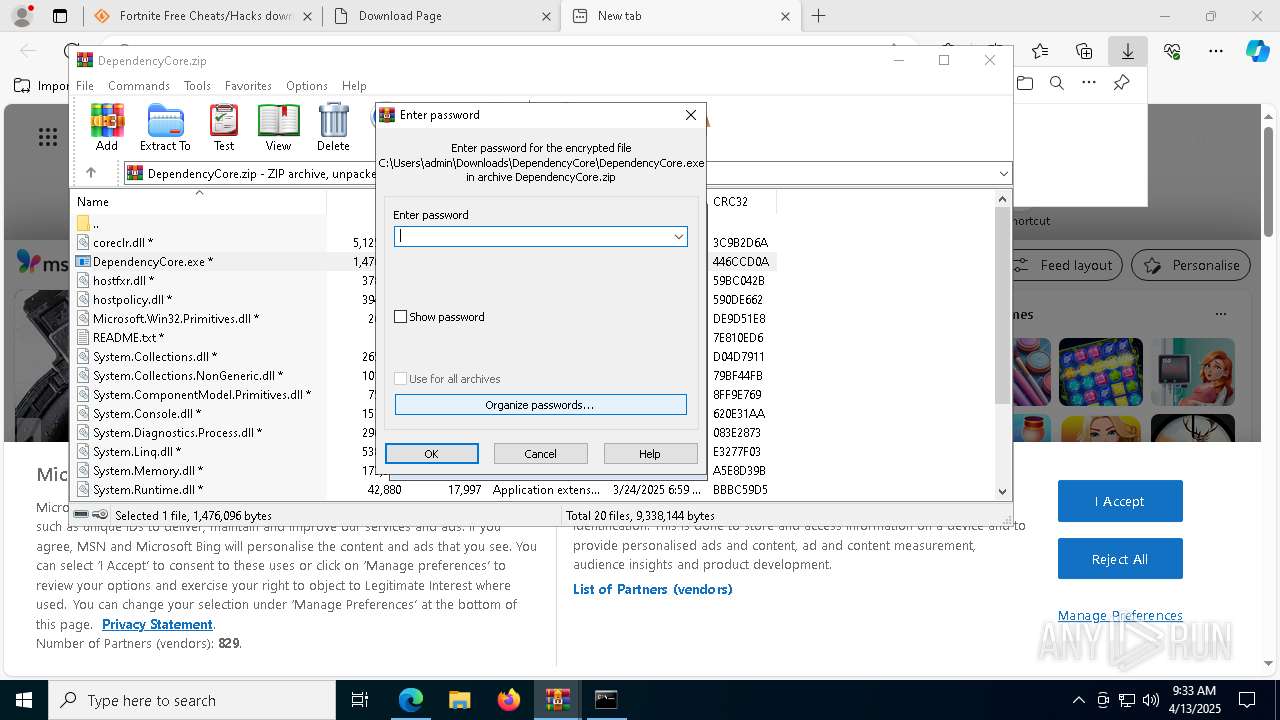Go up one folder level arrow
Image resolution: width=1280 pixels, height=720 pixels.
91,173
